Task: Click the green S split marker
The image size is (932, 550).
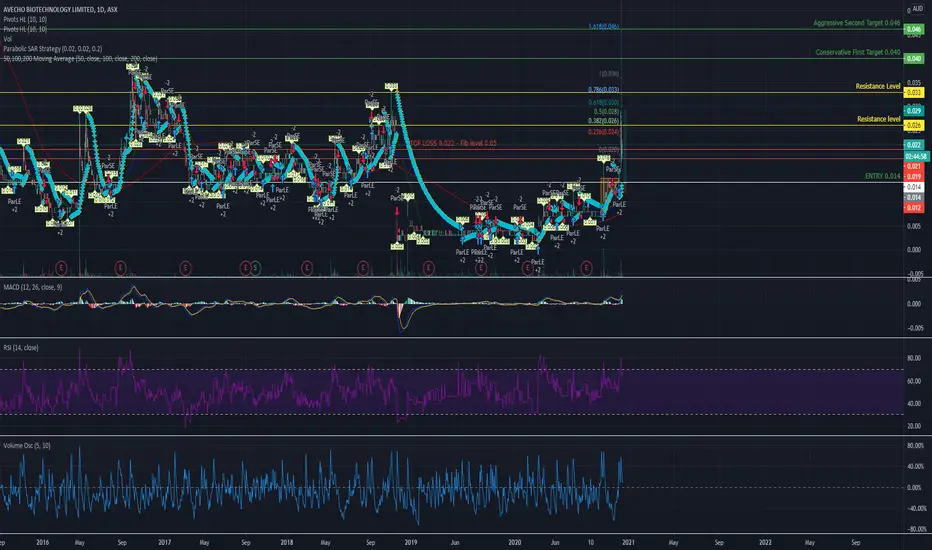Action: click(255, 268)
